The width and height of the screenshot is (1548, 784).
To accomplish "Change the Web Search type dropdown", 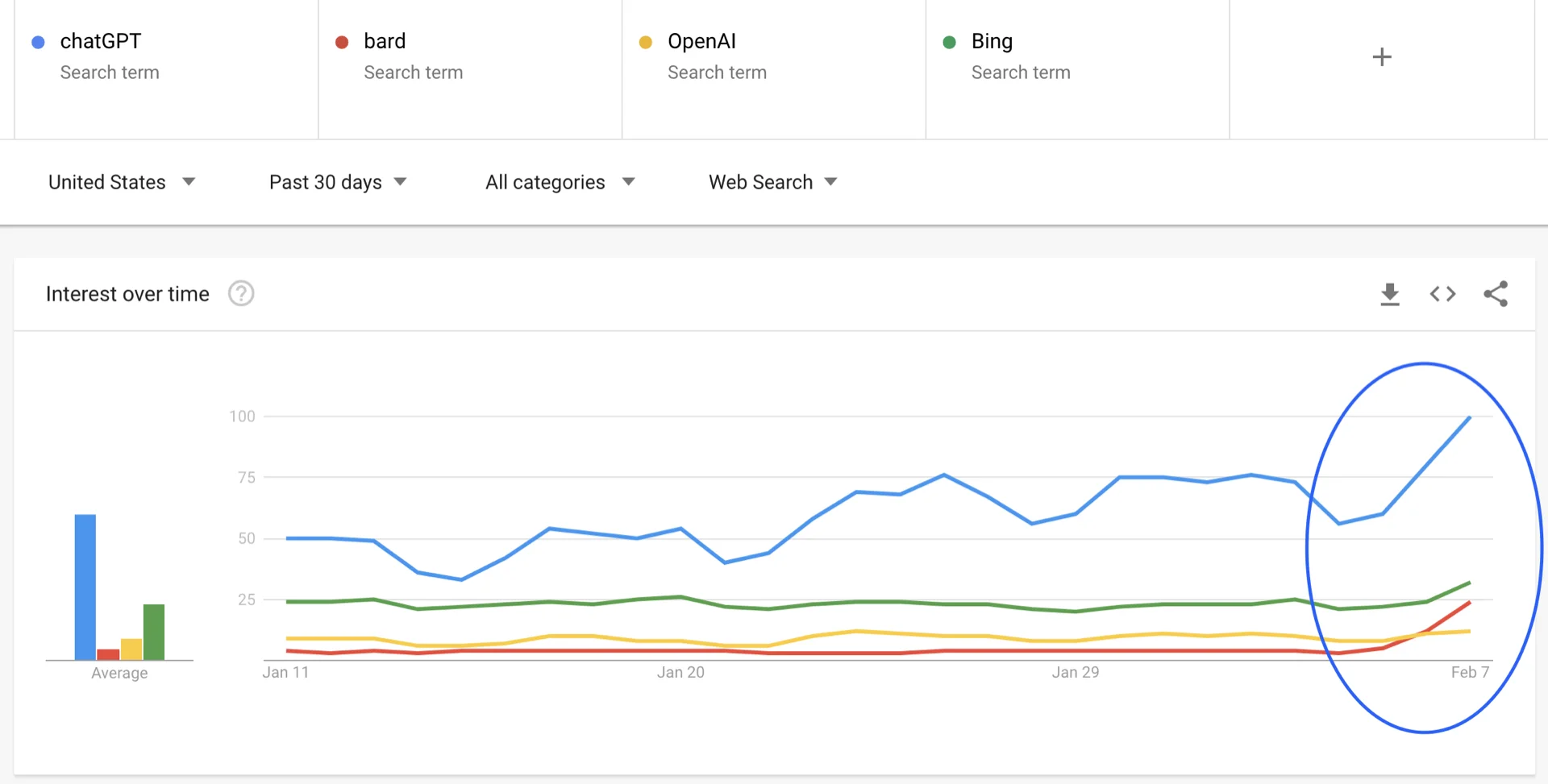I will pos(772,182).
